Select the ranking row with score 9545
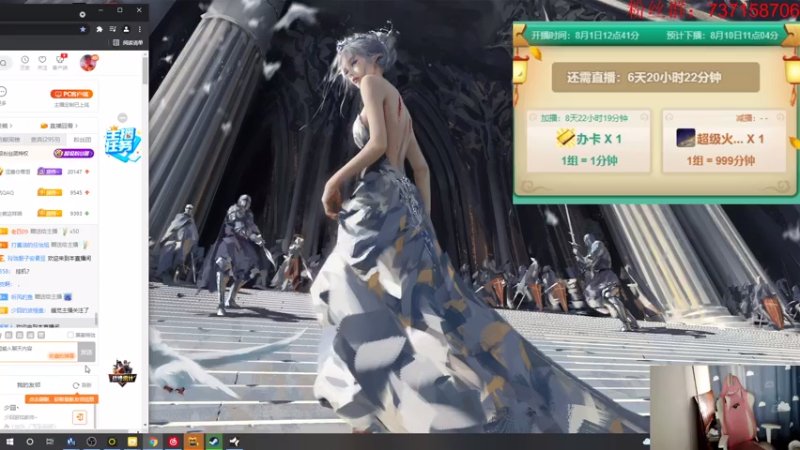The height and width of the screenshot is (450, 800). (47, 192)
